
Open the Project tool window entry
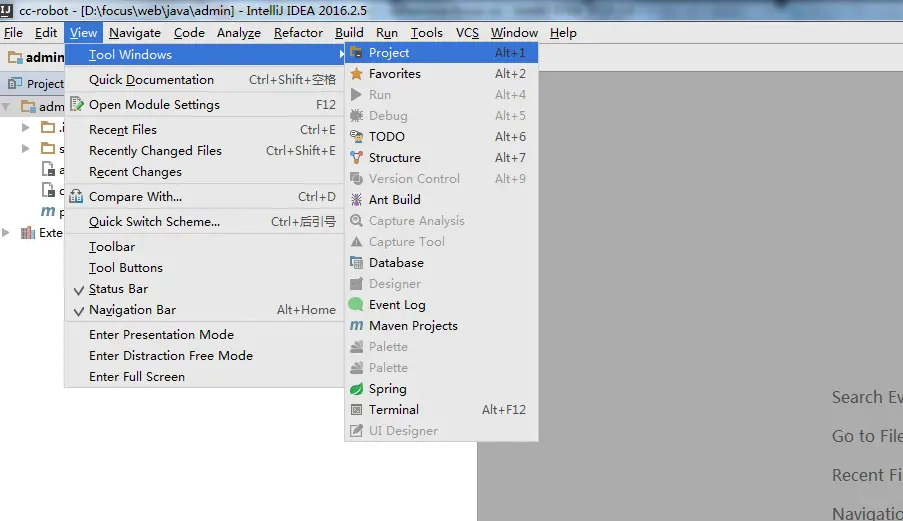click(441, 53)
